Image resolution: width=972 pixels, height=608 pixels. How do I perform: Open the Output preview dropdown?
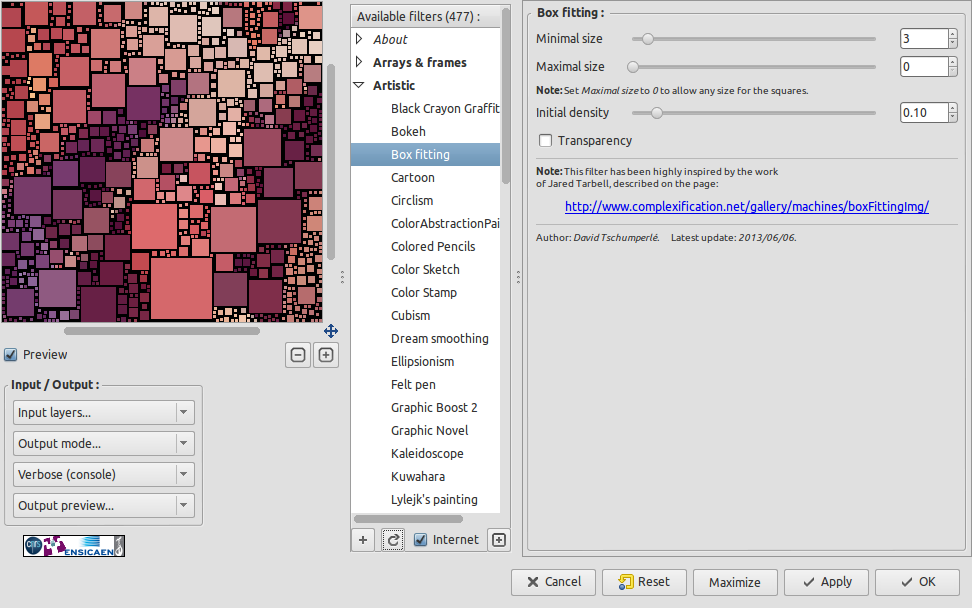click(104, 506)
